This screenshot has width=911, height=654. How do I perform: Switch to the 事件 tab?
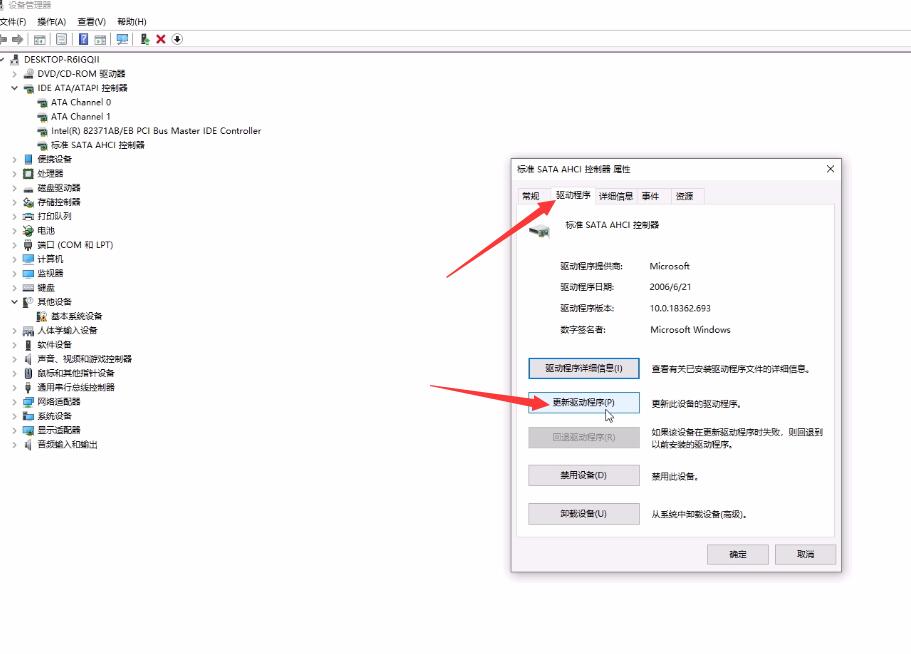[650, 196]
